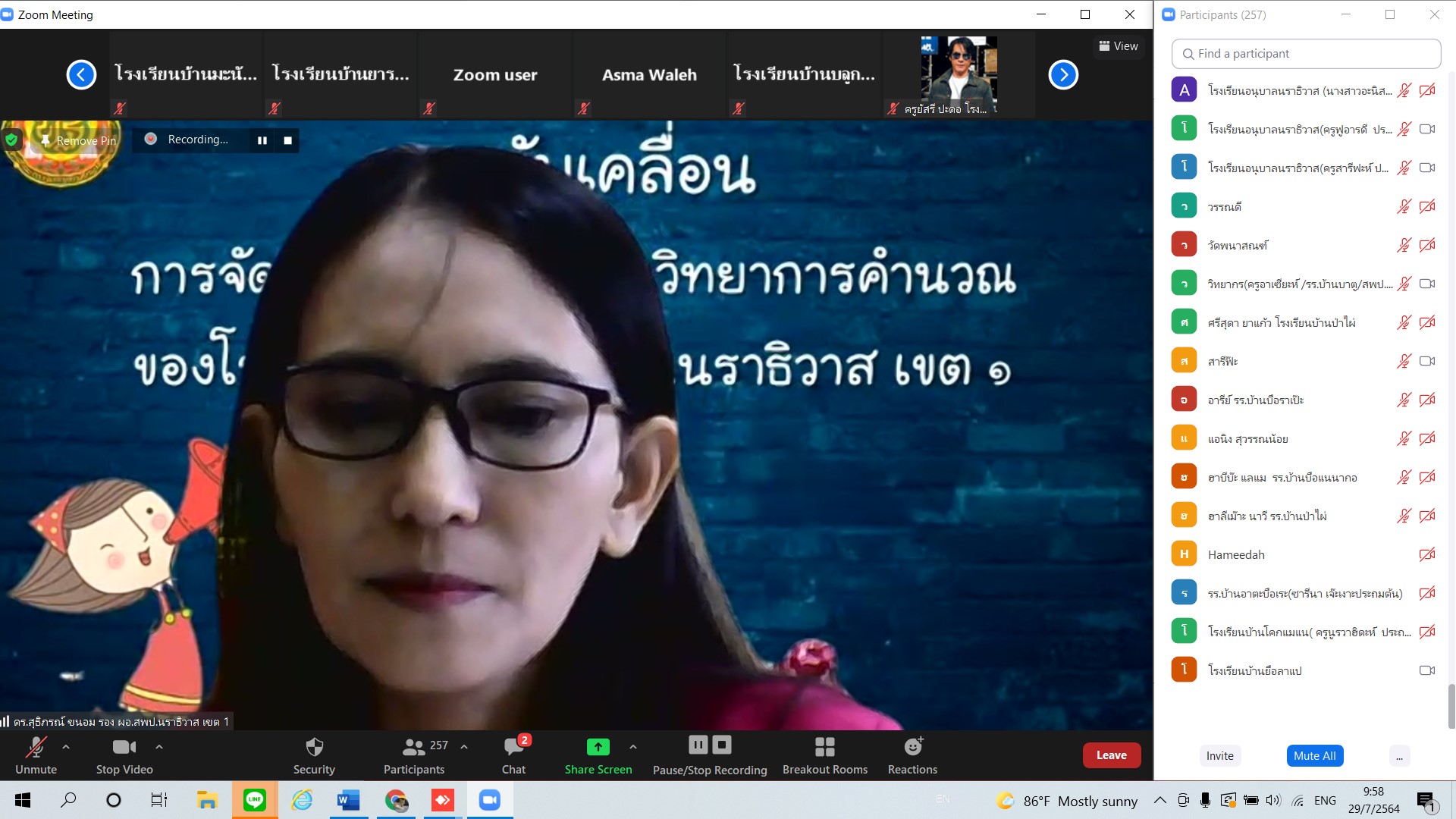Open the Chat panel icon
The width and height of the screenshot is (1456, 819).
513,748
